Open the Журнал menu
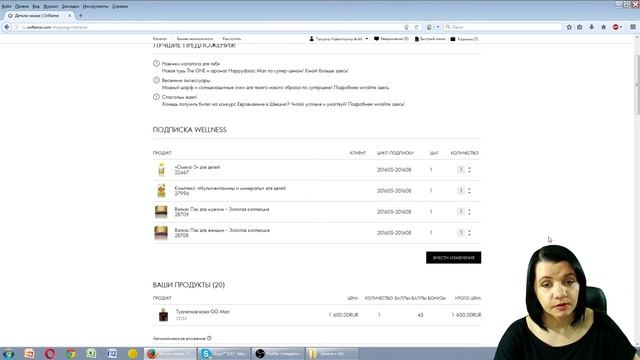Screen dimensions: 640x360 click(x=51, y=7)
